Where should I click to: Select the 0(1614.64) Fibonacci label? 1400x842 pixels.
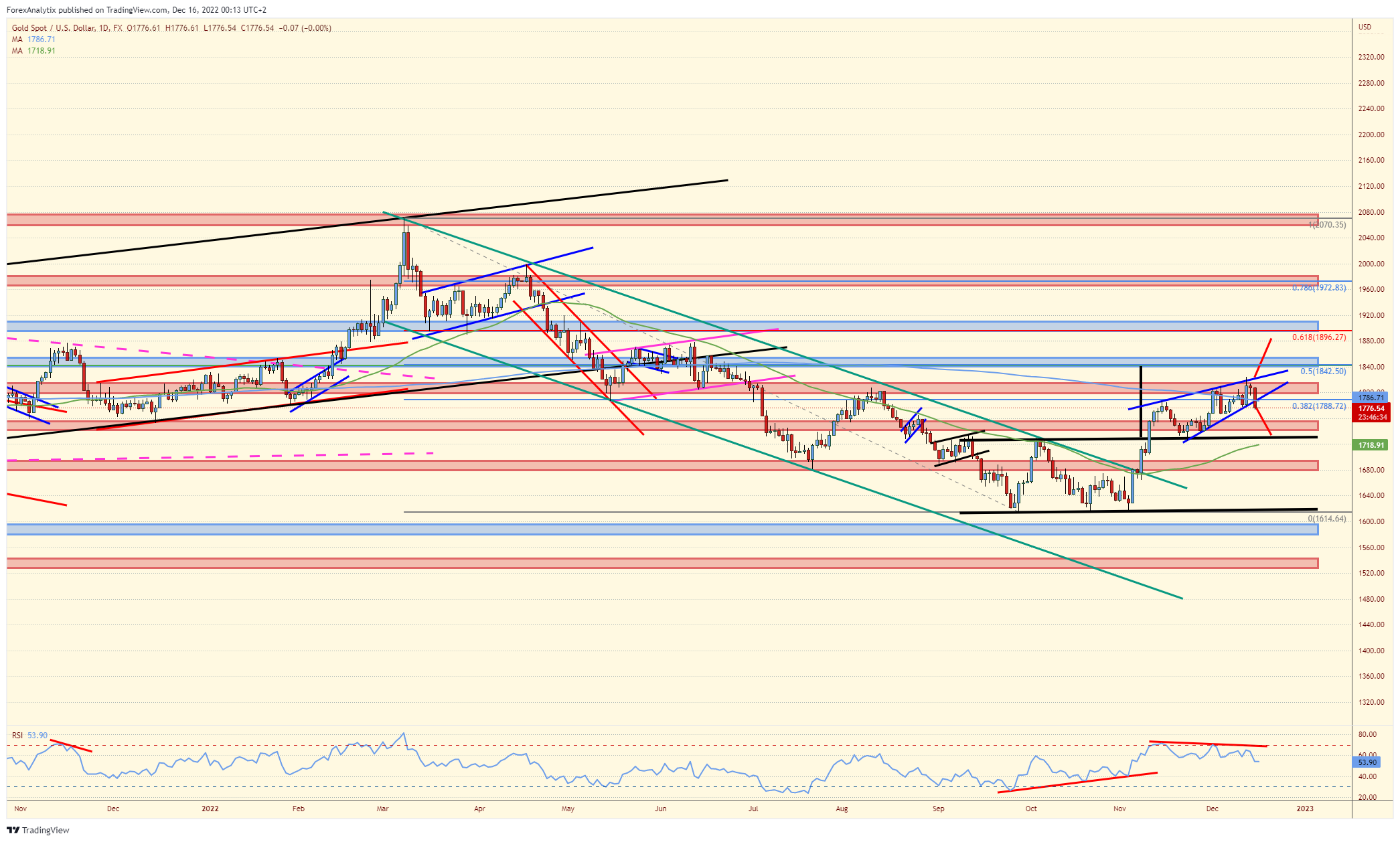1327,519
